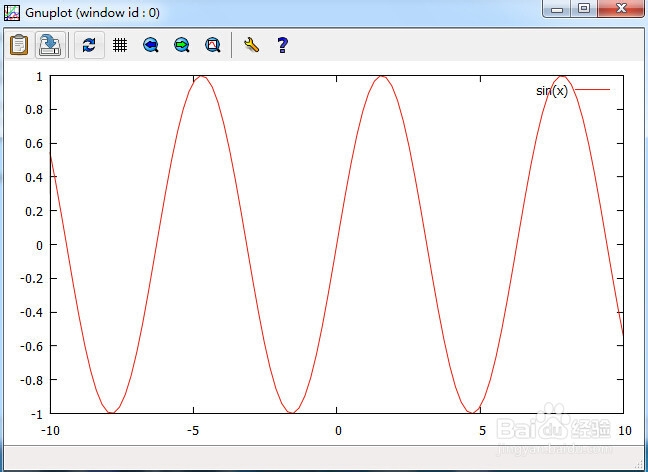
Task: Click the y-axis label -0.4
Action: tap(31, 312)
